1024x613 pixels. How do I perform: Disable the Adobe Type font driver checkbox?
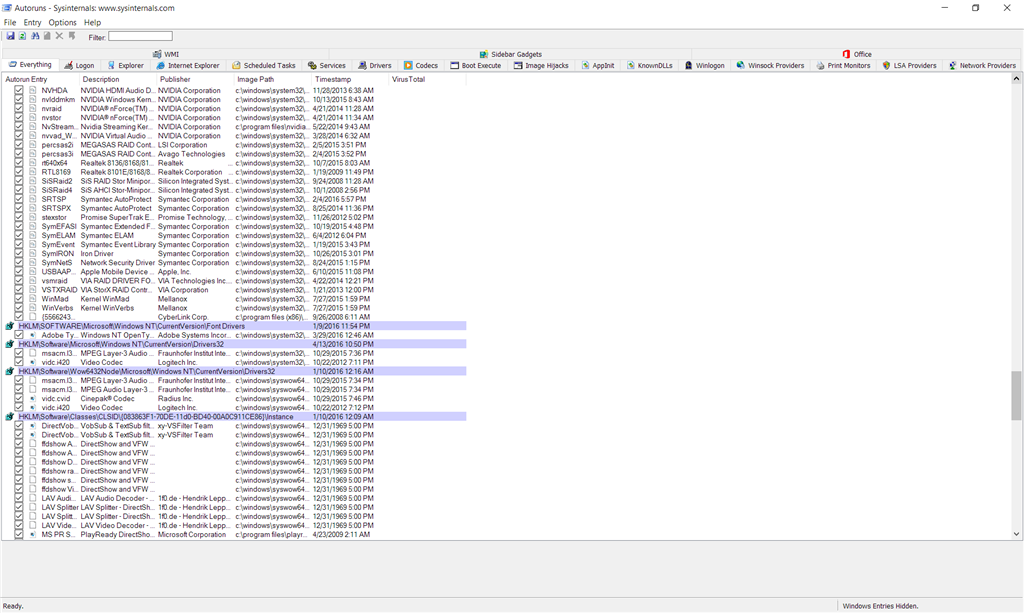coord(19,335)
